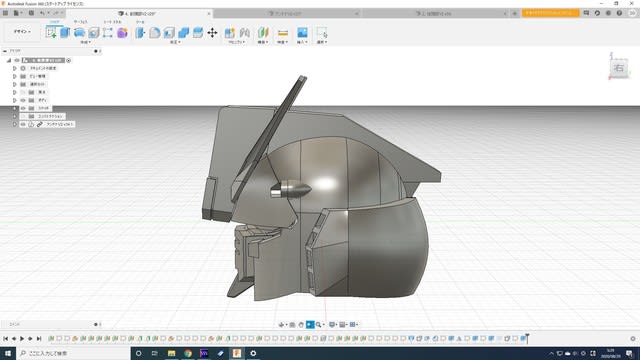Switch to the Sheet Metal ribbon tab
The image size is (640, 360).
(112, 22)
